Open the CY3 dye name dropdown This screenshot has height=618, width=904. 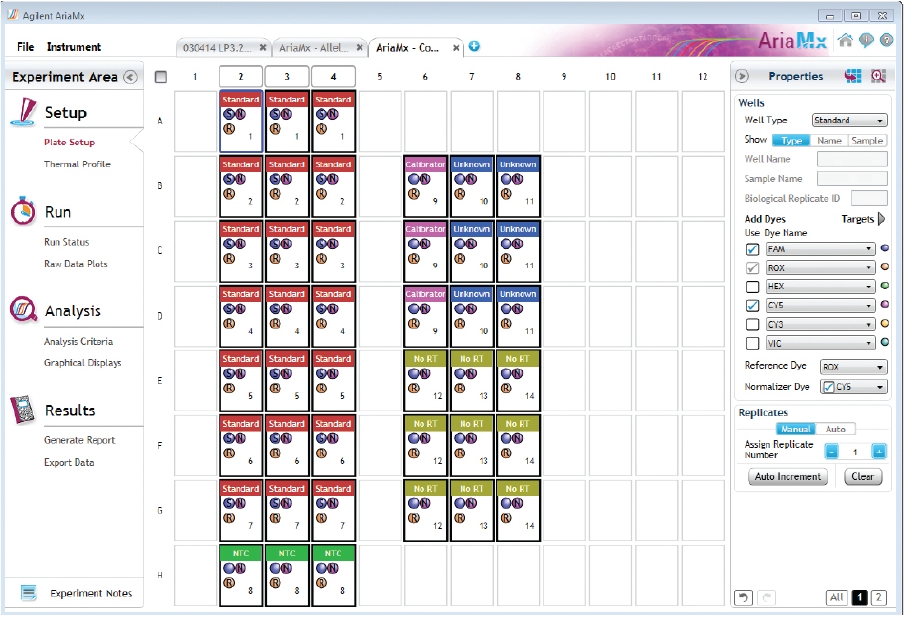click(820, 324)
